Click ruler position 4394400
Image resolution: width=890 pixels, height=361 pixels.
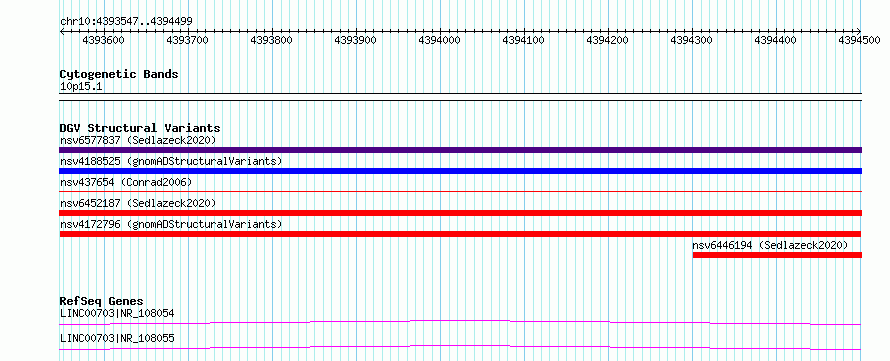[775, 40]
